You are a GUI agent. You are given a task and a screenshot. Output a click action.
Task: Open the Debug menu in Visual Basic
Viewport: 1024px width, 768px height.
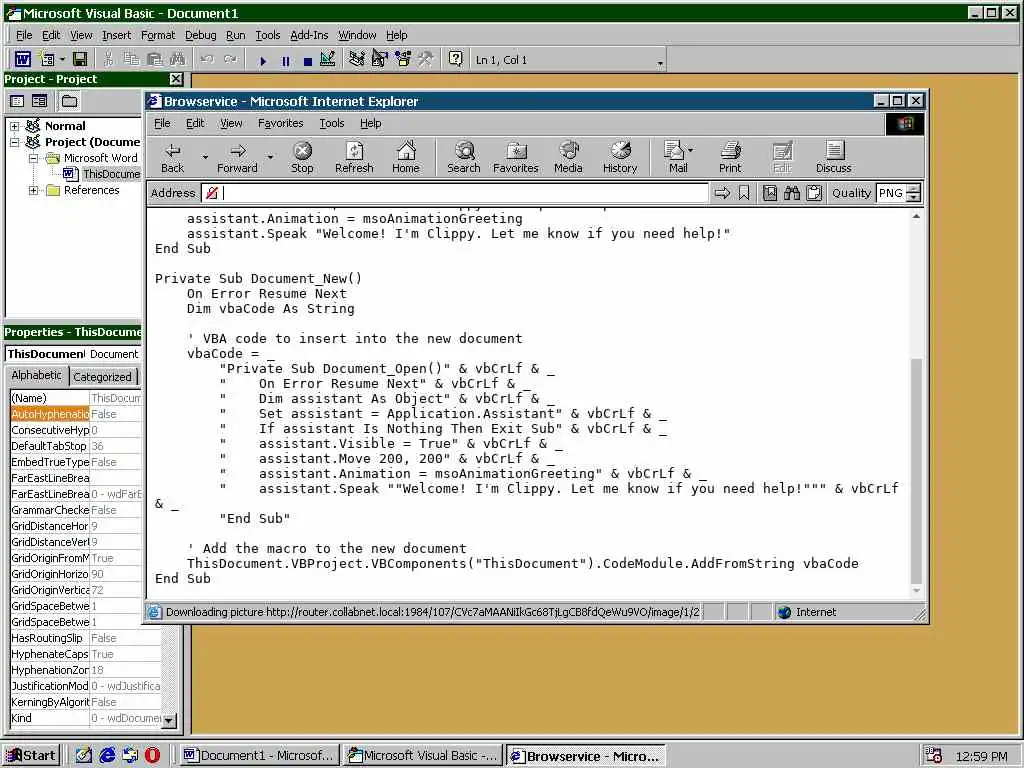[200, 35]
